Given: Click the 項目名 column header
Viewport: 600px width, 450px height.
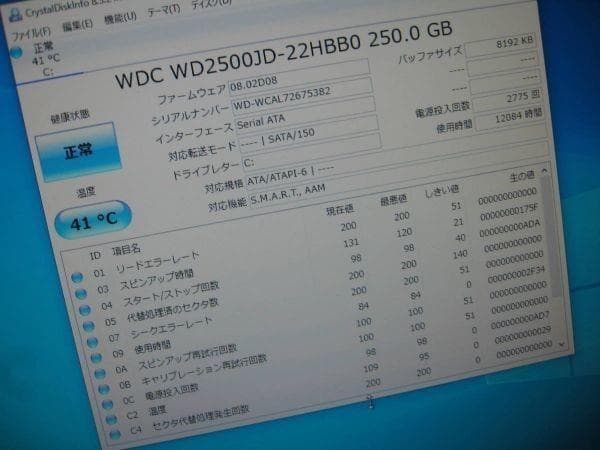Looking at the screenshot, I should pyautogui.click(x=126, y=251).
